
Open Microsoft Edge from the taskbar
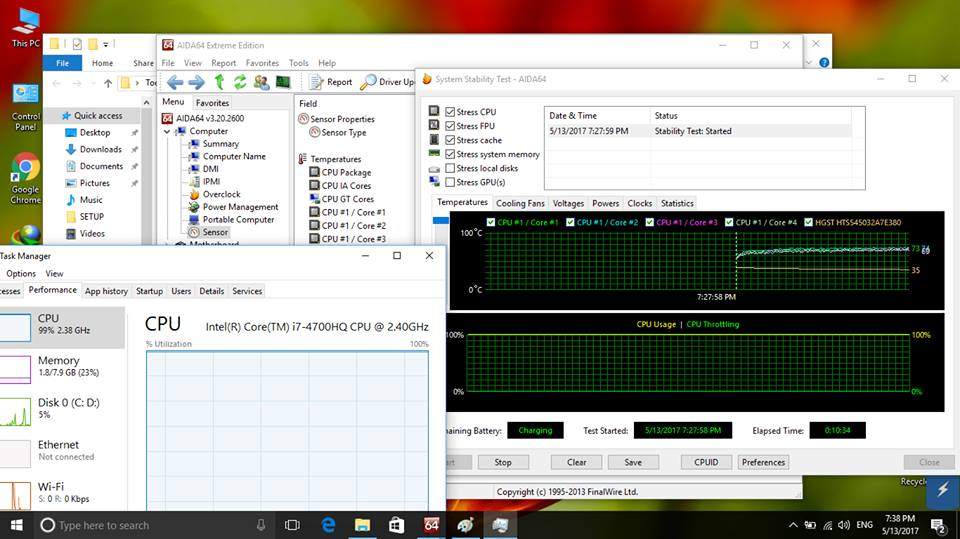tap(329, 525)
